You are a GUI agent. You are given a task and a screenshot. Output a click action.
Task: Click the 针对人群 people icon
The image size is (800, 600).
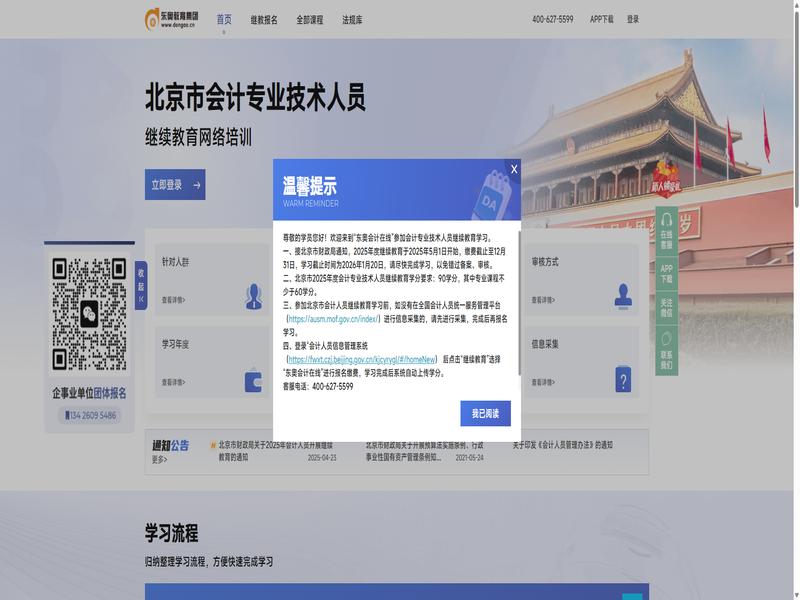pos(254,296)
